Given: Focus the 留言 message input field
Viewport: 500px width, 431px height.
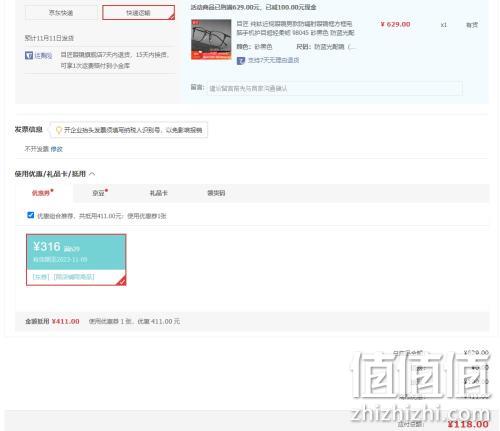Looking at the screenshot, I should pos(334,88).
